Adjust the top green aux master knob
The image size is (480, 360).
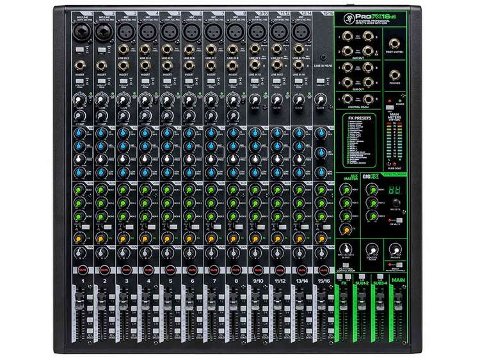click(x=345, y=190)
